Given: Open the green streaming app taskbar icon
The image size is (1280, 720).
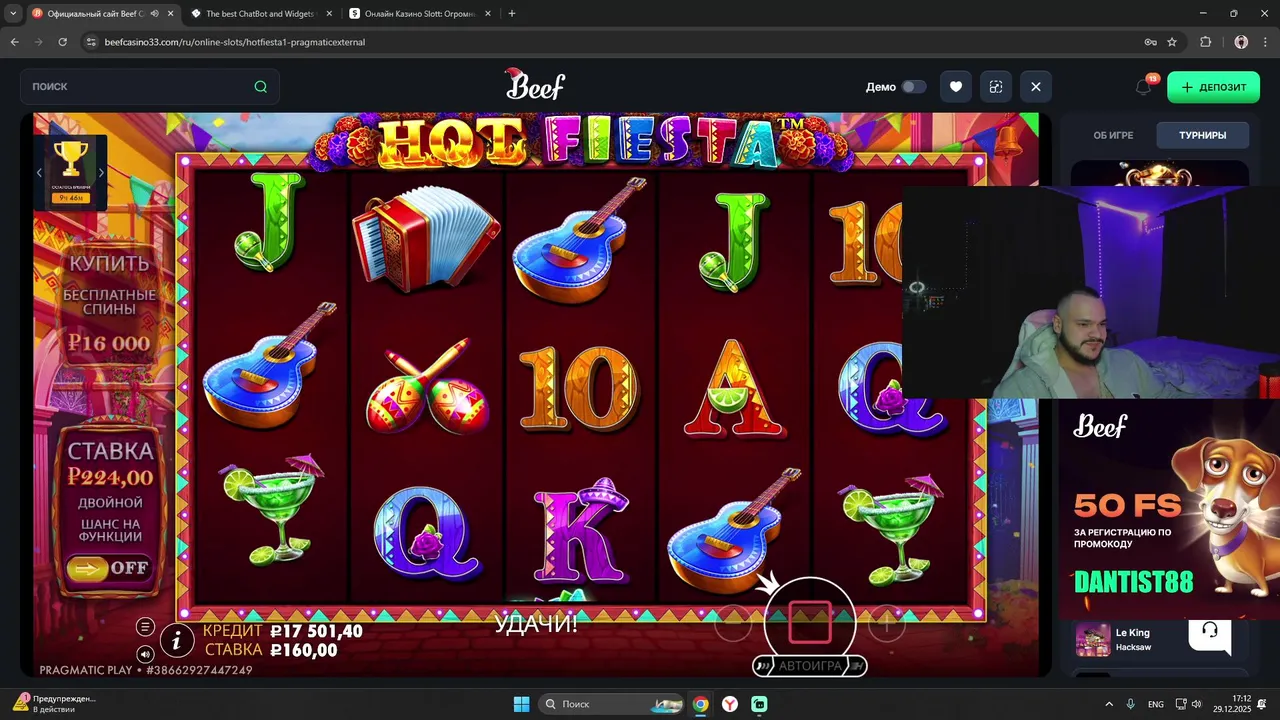Looking at the screenshot, I should [x=759, y=704].
